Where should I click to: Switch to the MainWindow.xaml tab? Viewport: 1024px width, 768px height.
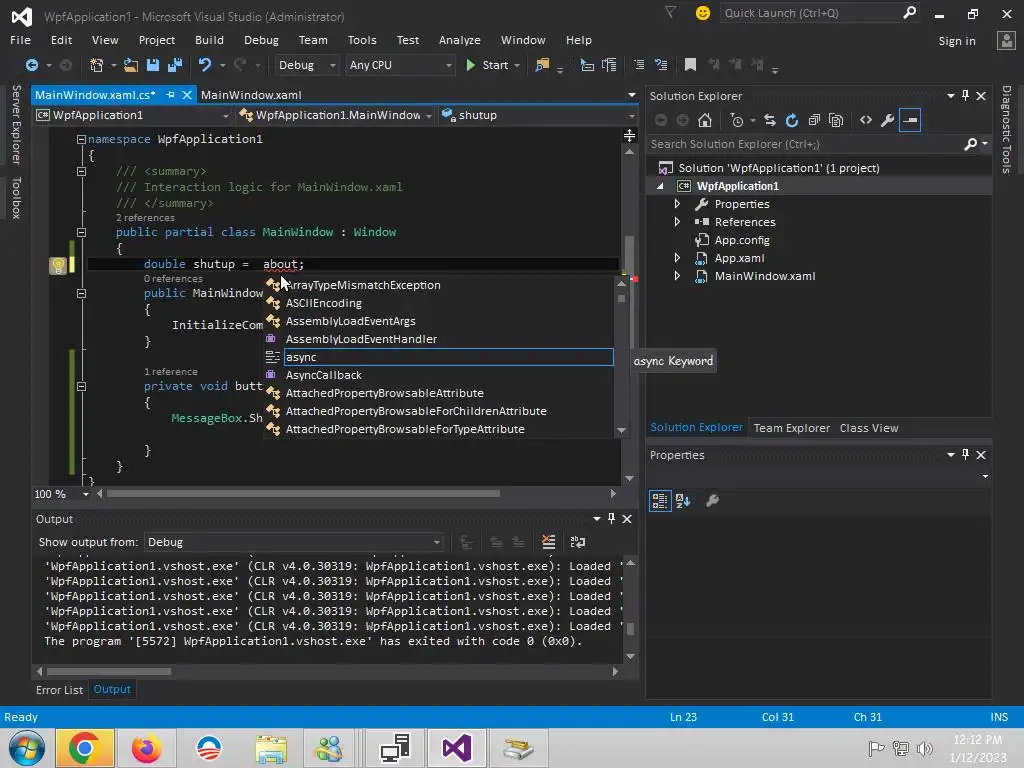251,95
